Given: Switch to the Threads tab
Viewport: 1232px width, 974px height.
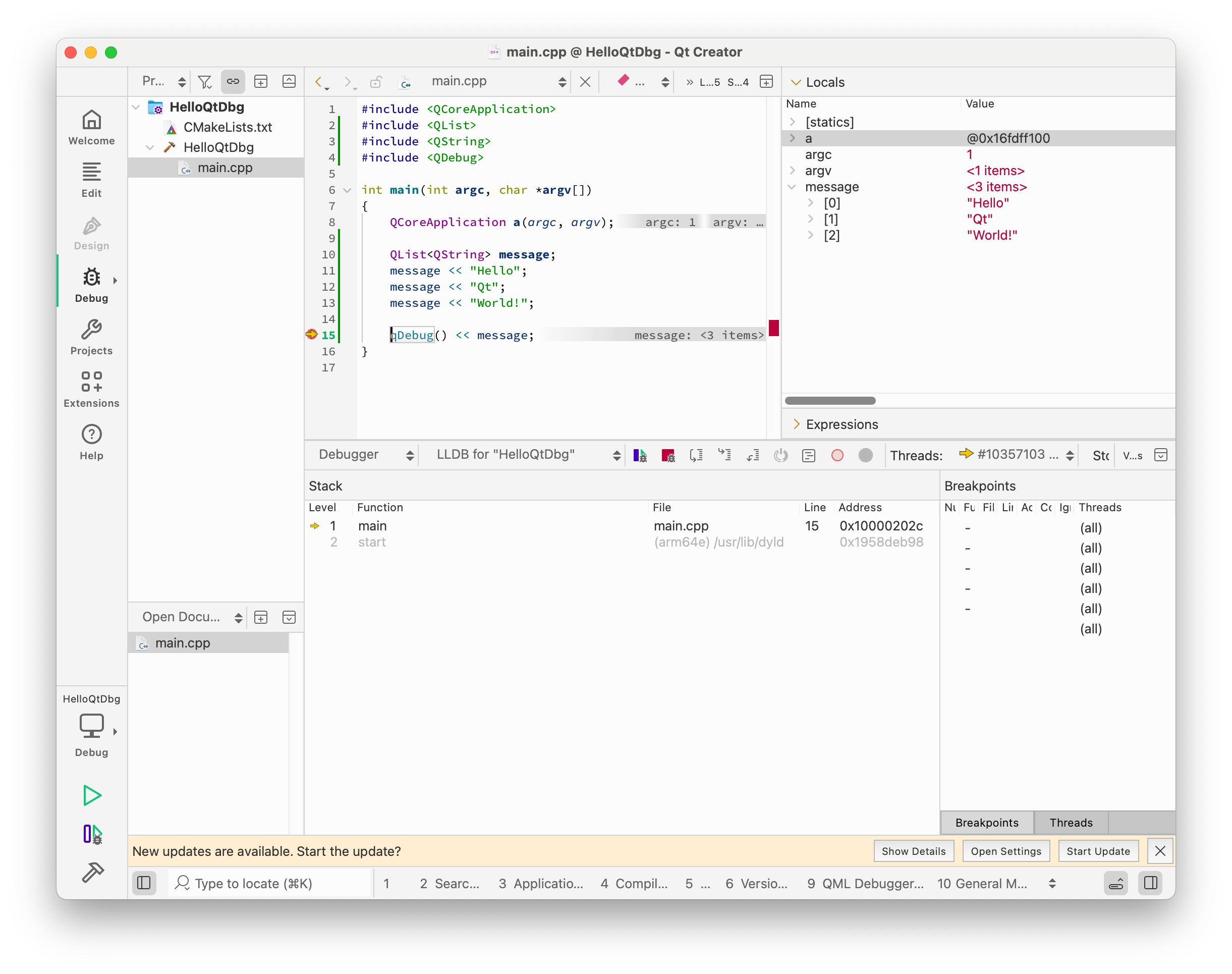Looking at the screenshot, I should click(x=1071, y=822).
